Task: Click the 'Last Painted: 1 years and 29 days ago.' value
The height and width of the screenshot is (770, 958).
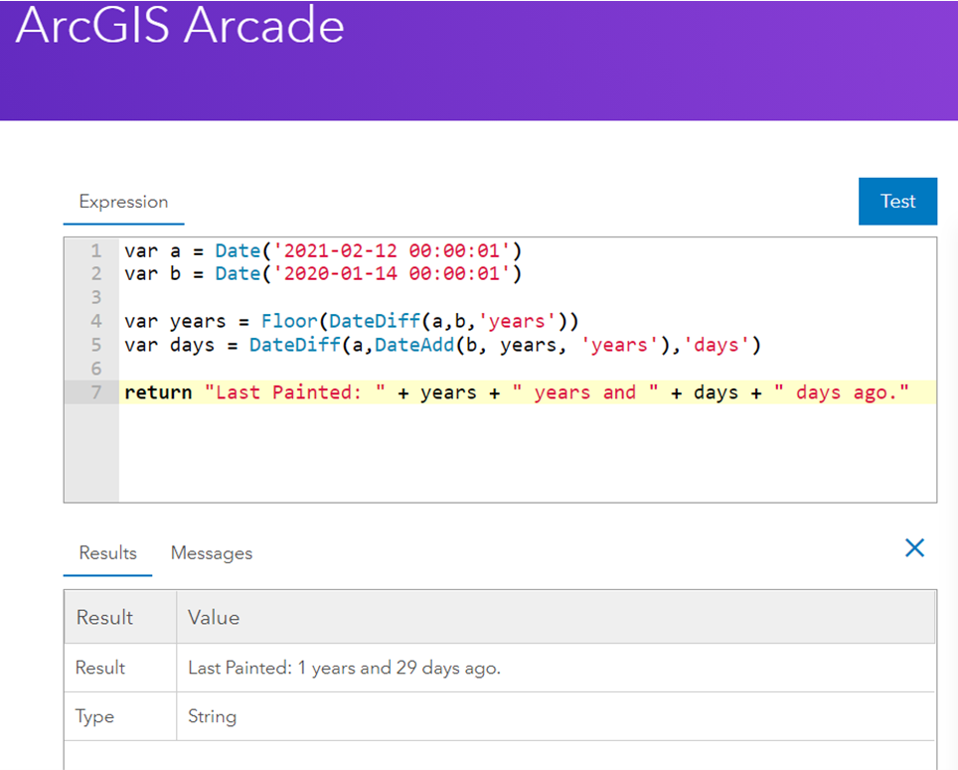Action: click(345, 668)
